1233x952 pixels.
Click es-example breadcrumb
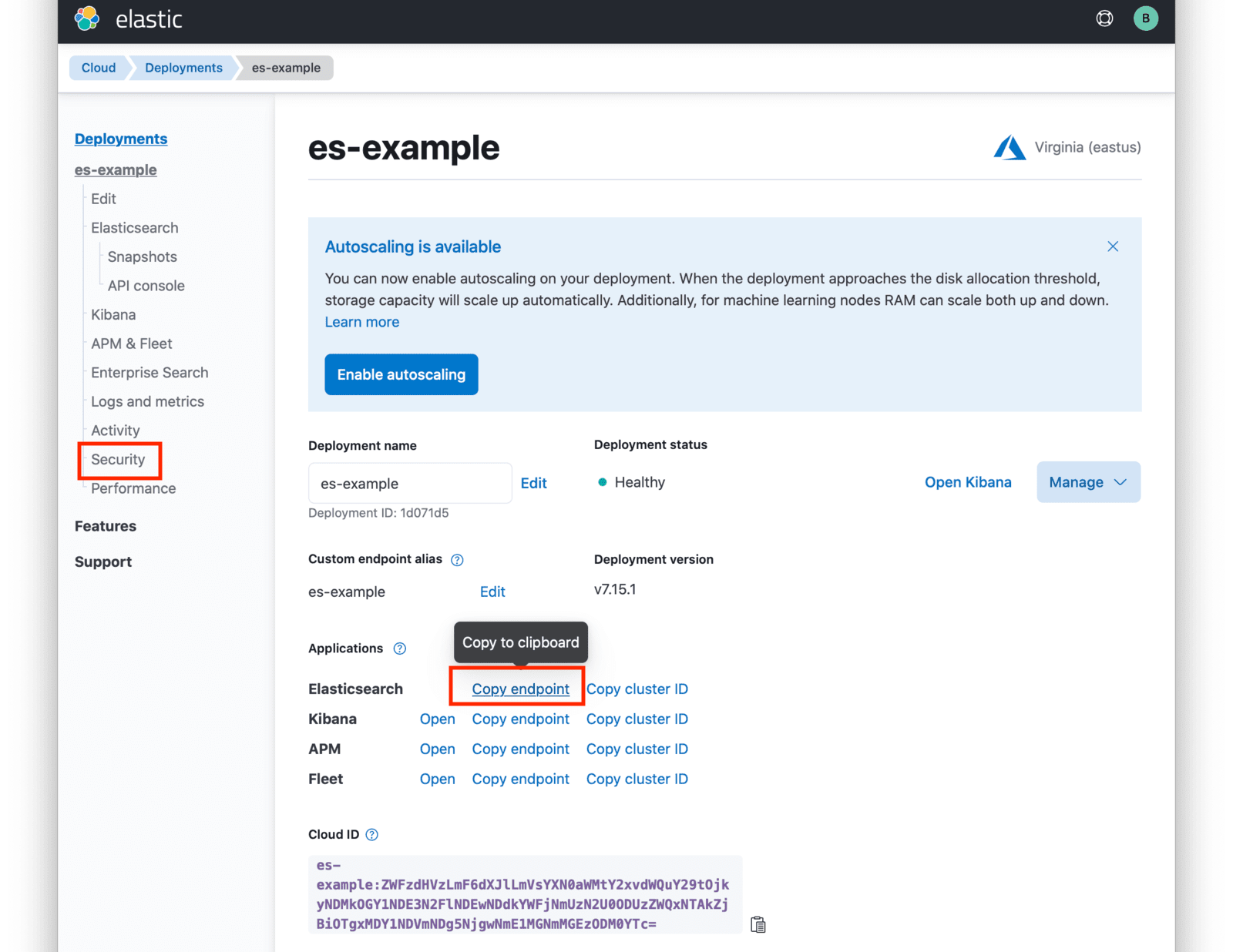coord(286,68)
